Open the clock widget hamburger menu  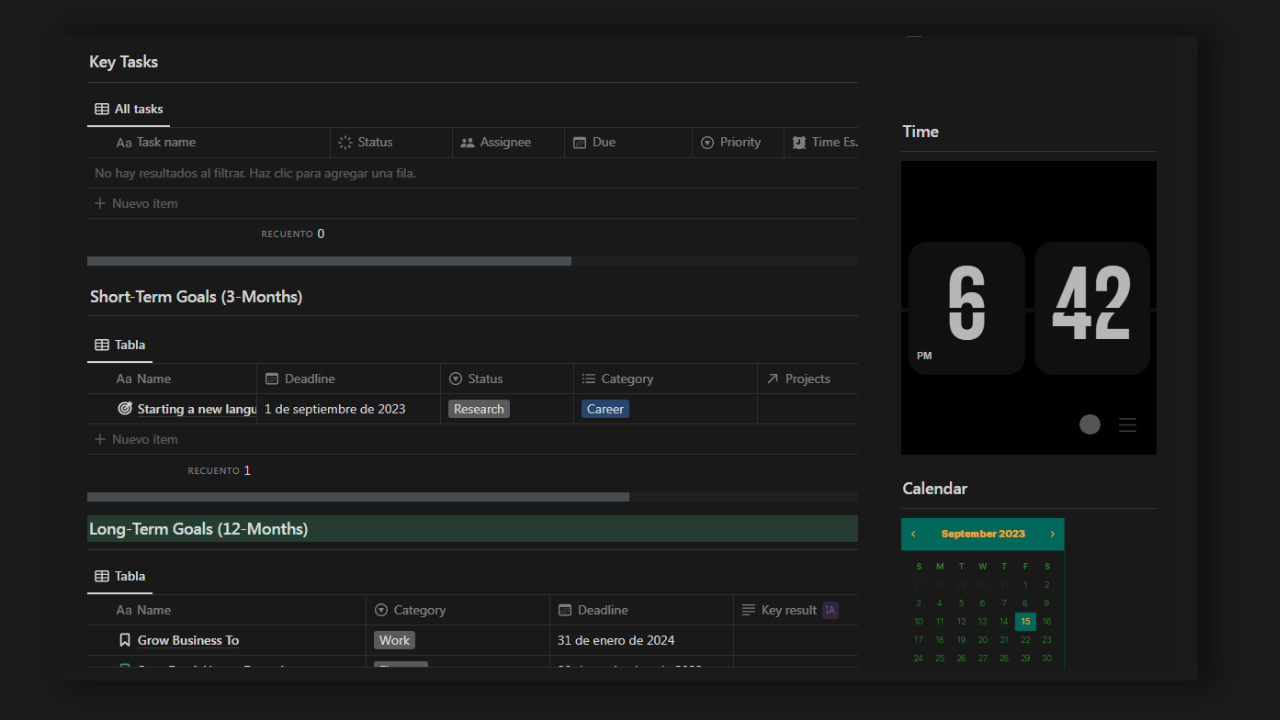click(x=1128, y=425)
